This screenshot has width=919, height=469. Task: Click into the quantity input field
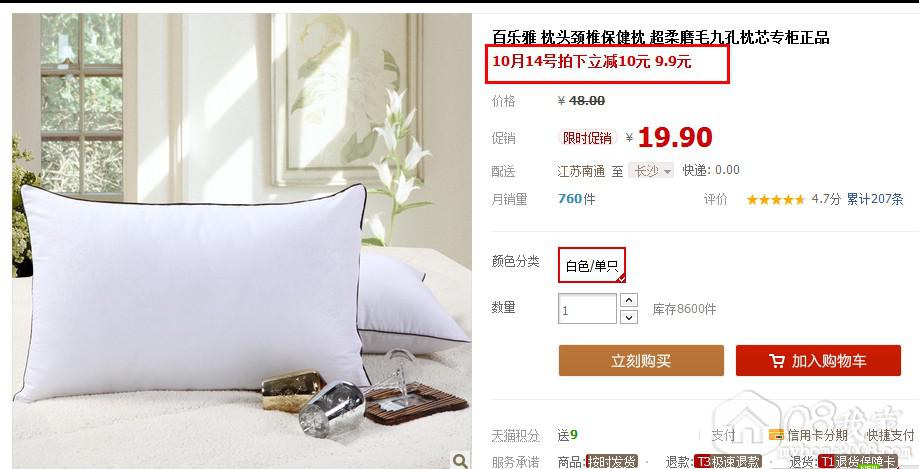point(587,309)
